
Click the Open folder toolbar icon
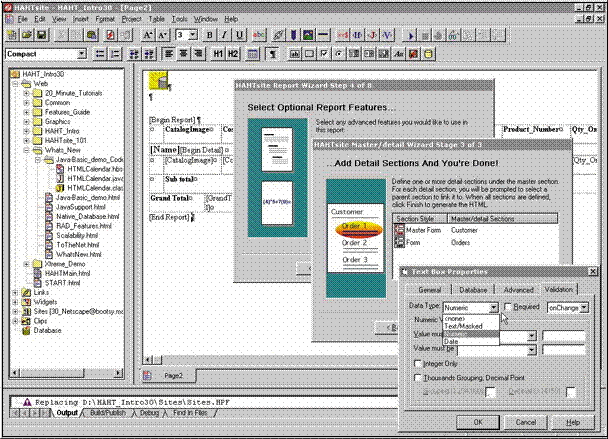pyautogui.click(x=27, y=35)
